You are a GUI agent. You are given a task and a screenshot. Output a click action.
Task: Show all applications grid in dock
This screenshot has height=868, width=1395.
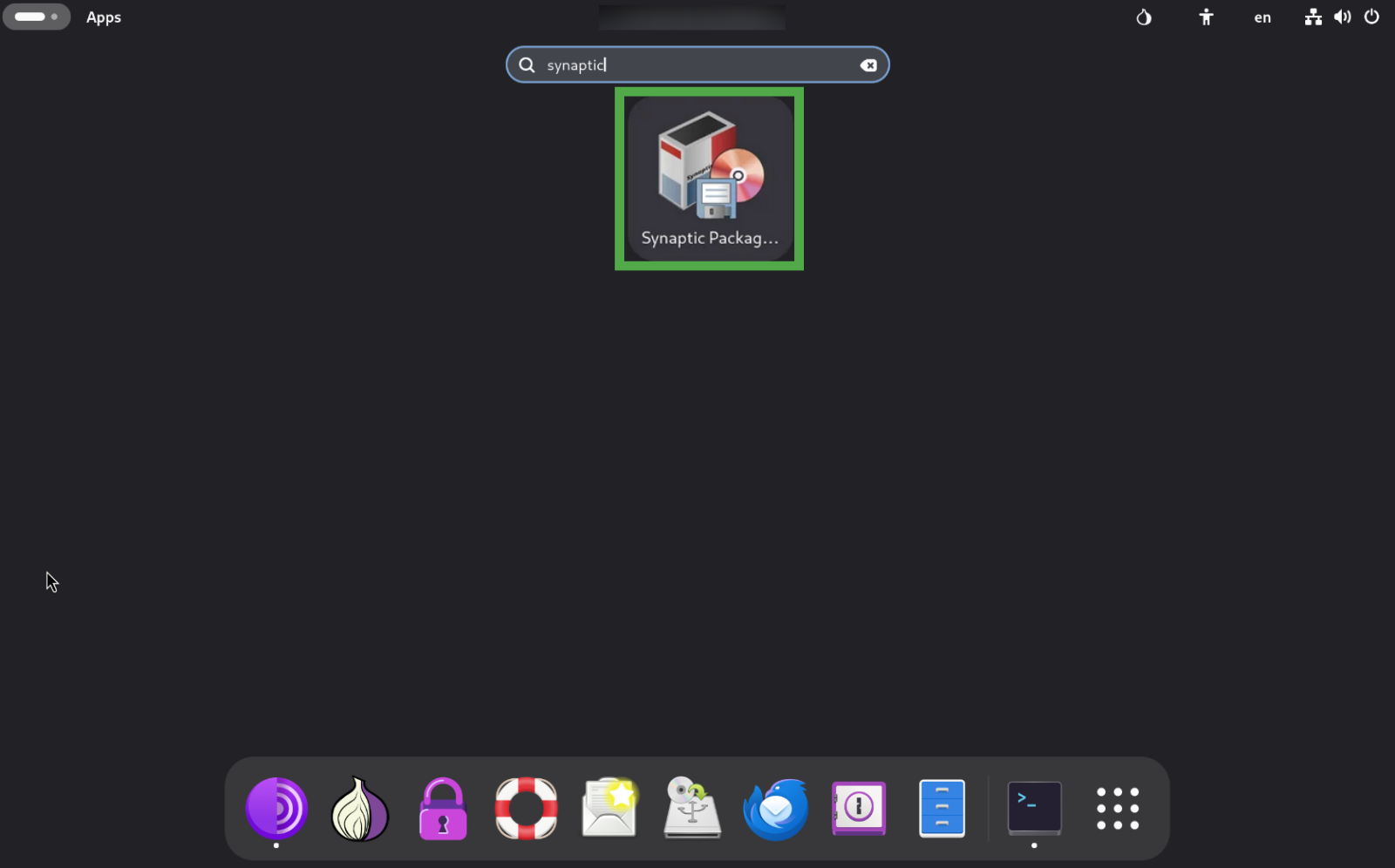[1118, 808]
